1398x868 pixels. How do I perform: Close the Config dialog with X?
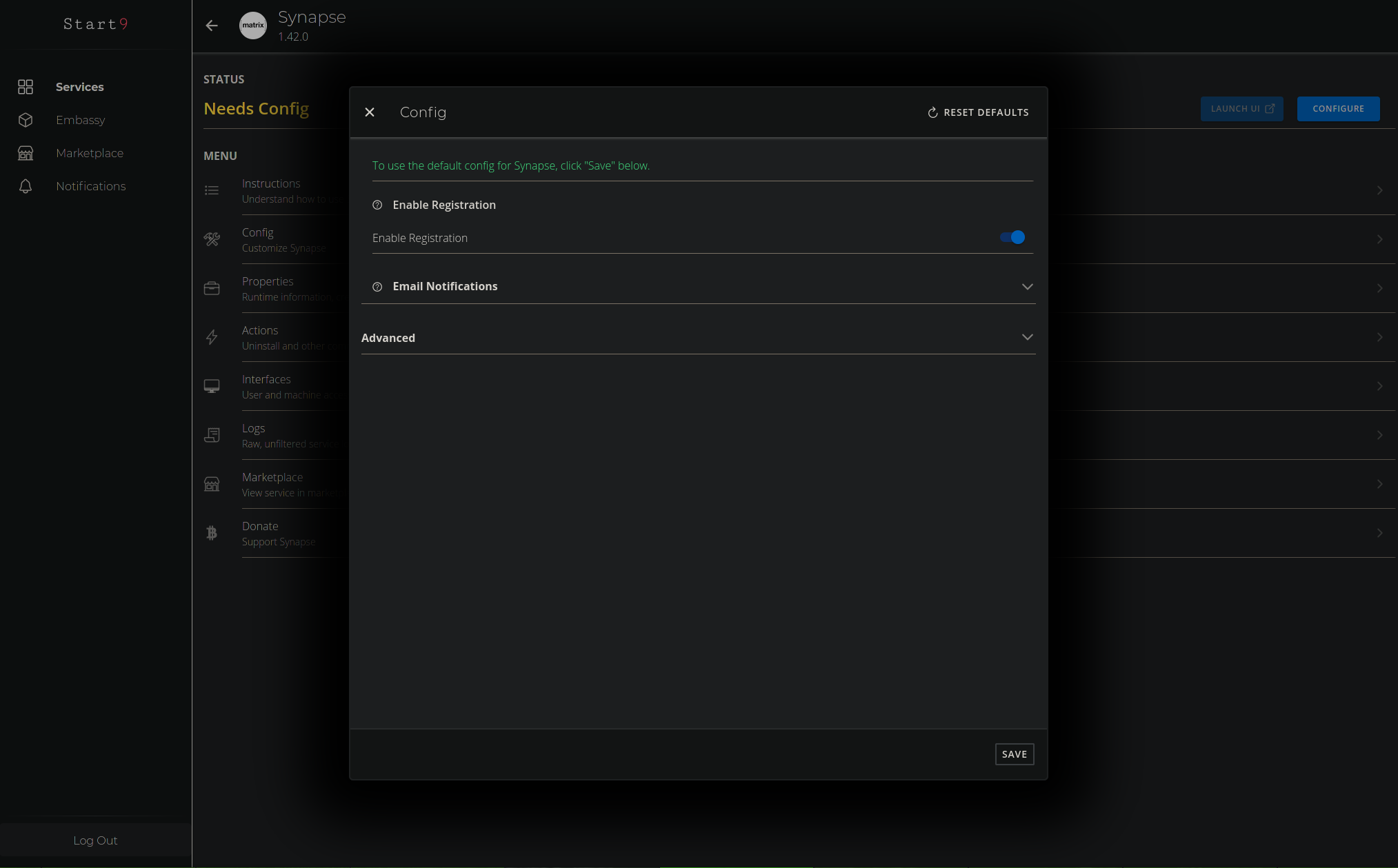pyautogui.click(x=370, y=112)
